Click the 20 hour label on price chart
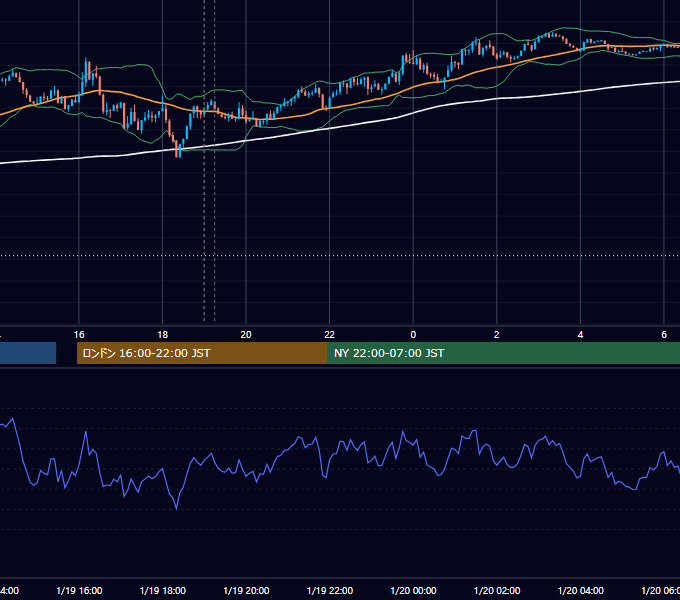The width and height of the screenshot is (680, 600). pos(246,335)
